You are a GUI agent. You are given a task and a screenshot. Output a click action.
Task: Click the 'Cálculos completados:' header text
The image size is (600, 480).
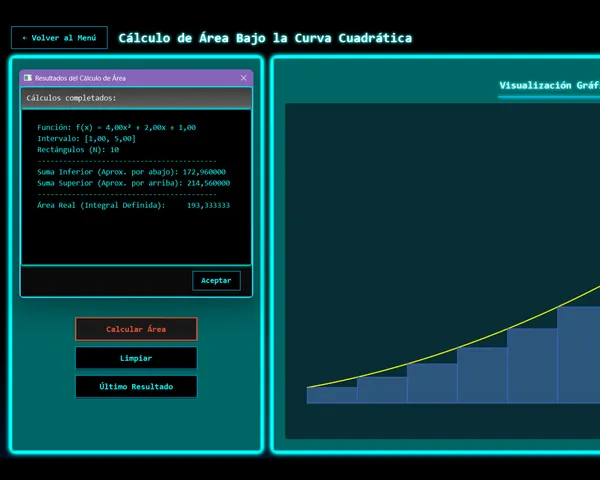pyautogui.click(x=71, y=98)
